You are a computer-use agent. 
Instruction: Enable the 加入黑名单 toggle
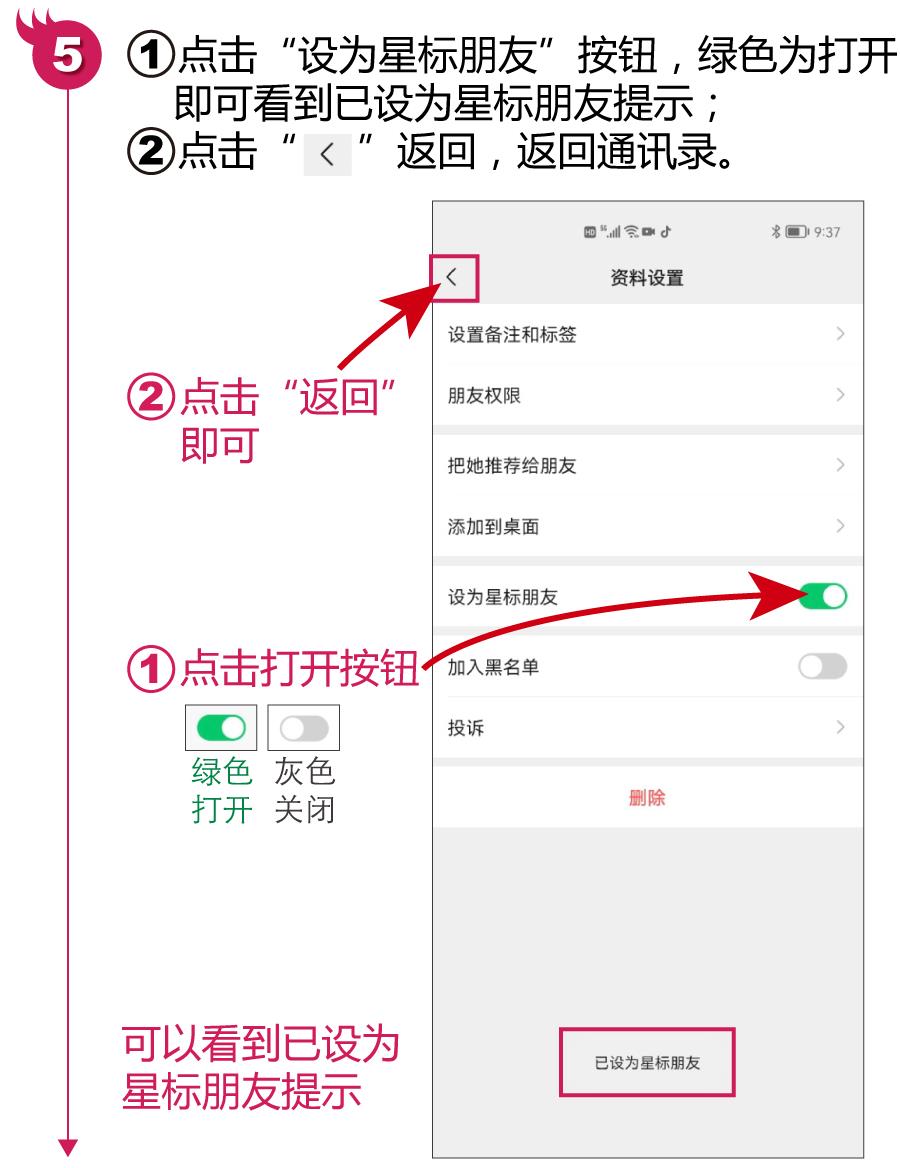823,666
